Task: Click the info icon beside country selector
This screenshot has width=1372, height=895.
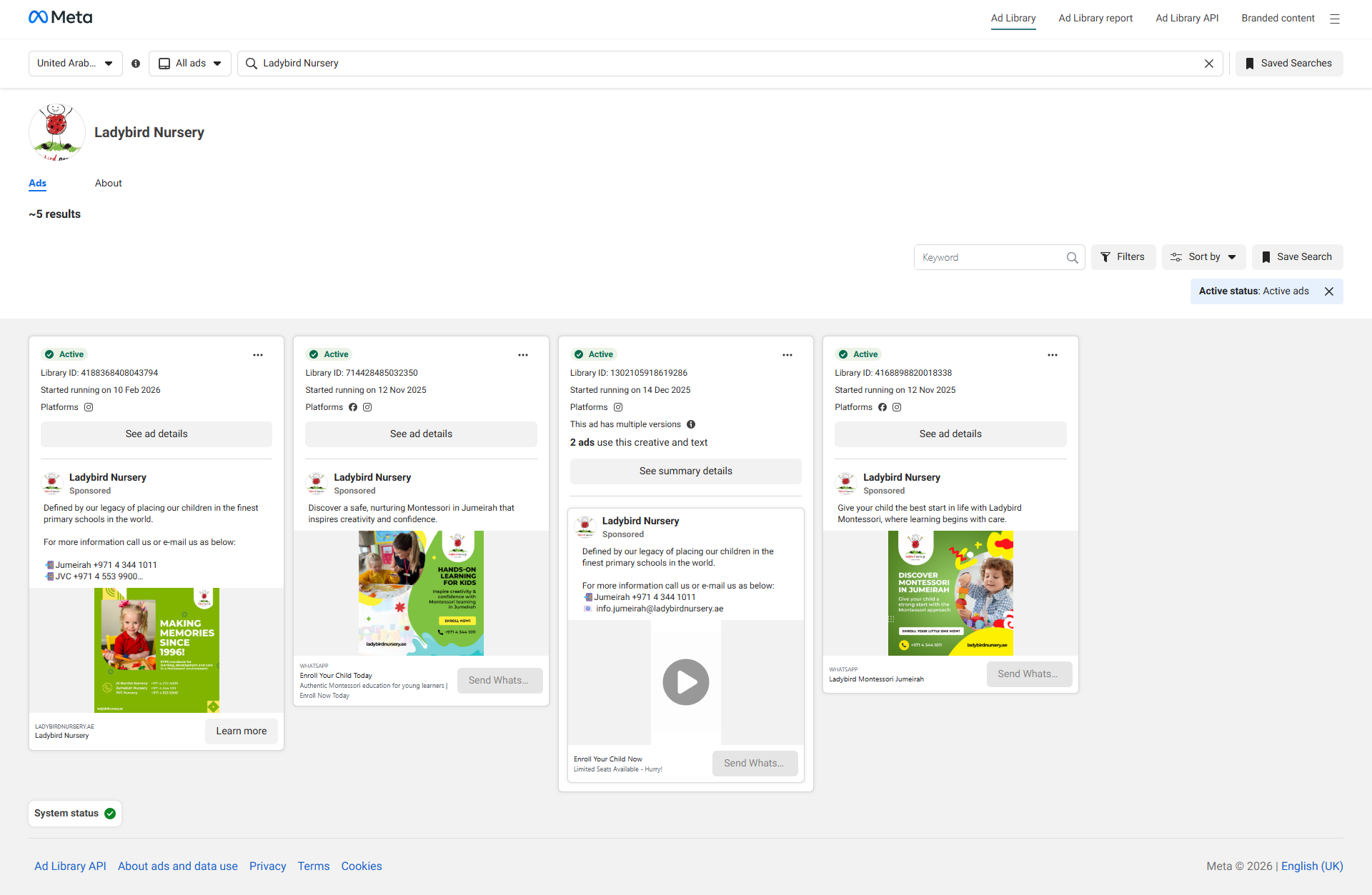Action: click(136, 64)
